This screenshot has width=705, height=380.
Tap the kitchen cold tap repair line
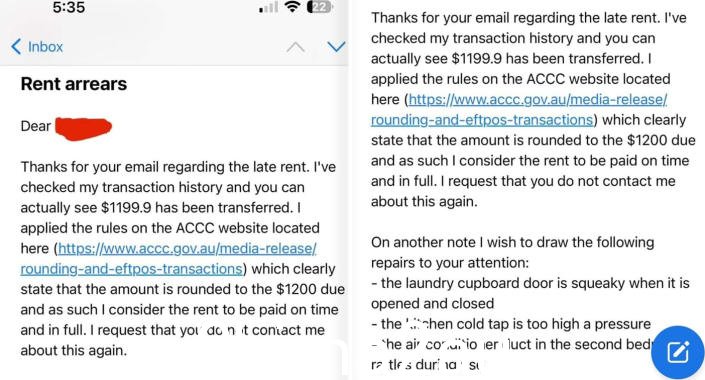point(511,324)
